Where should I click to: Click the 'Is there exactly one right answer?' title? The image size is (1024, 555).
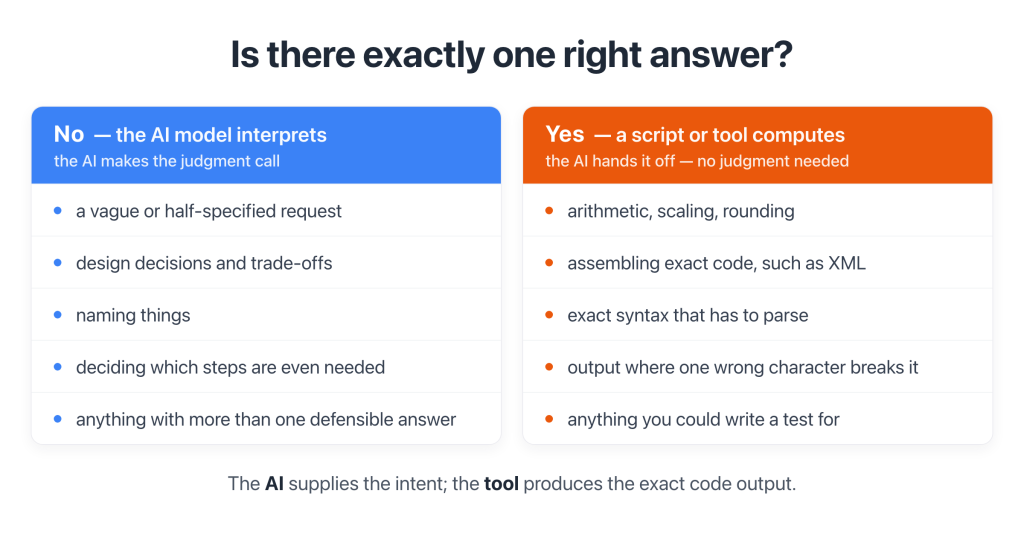[511, 54]
